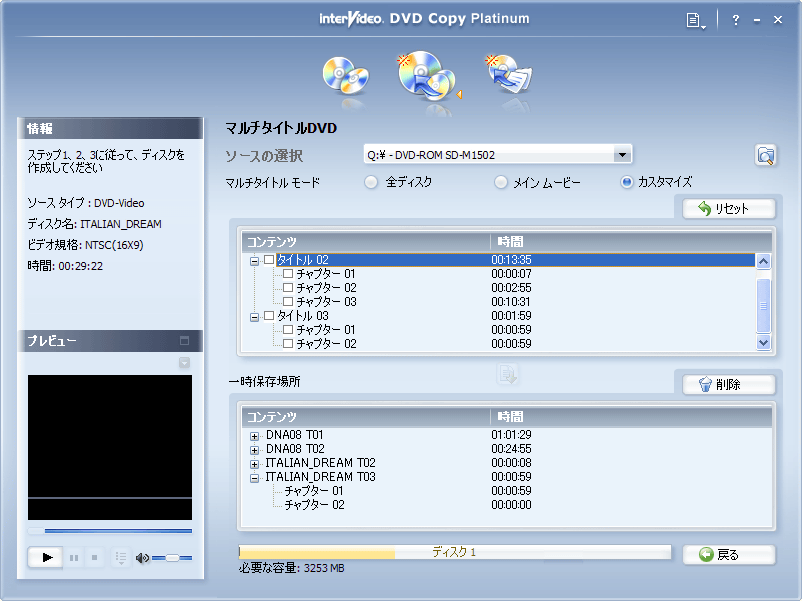Expand DNA08 T02 in temporary storage
This screenshot has width=802, height=601.
click(x=254, y=450)
